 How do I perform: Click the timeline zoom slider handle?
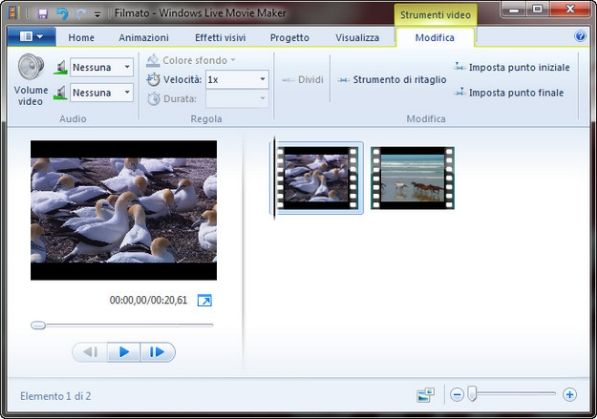coord(472,393)
